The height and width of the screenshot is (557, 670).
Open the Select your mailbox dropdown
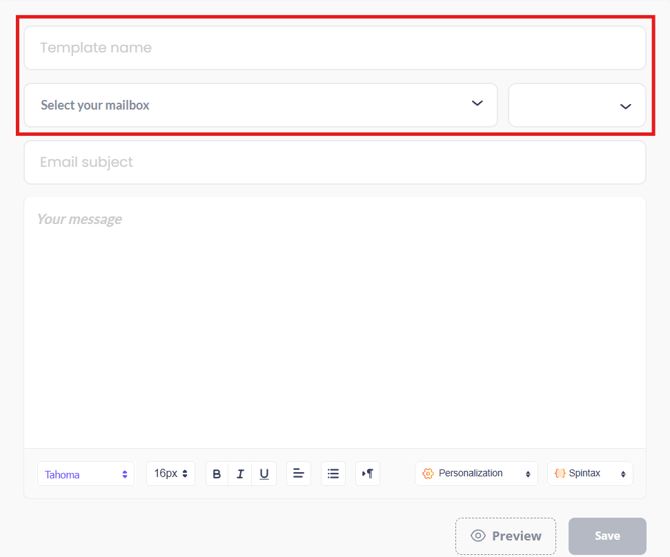(x=260, y=105)
